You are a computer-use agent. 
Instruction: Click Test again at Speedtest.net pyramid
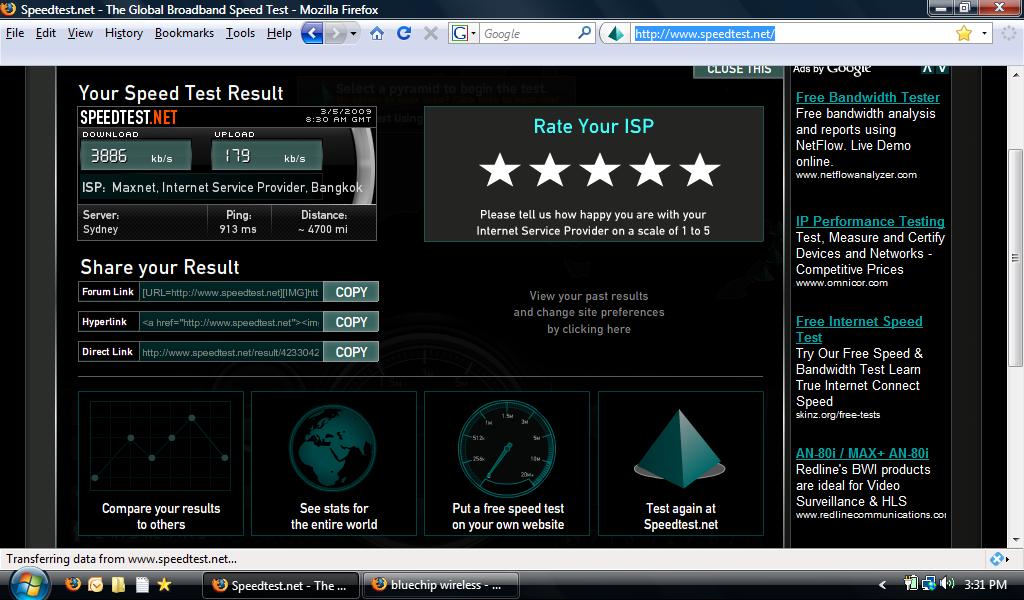point(680,464)
